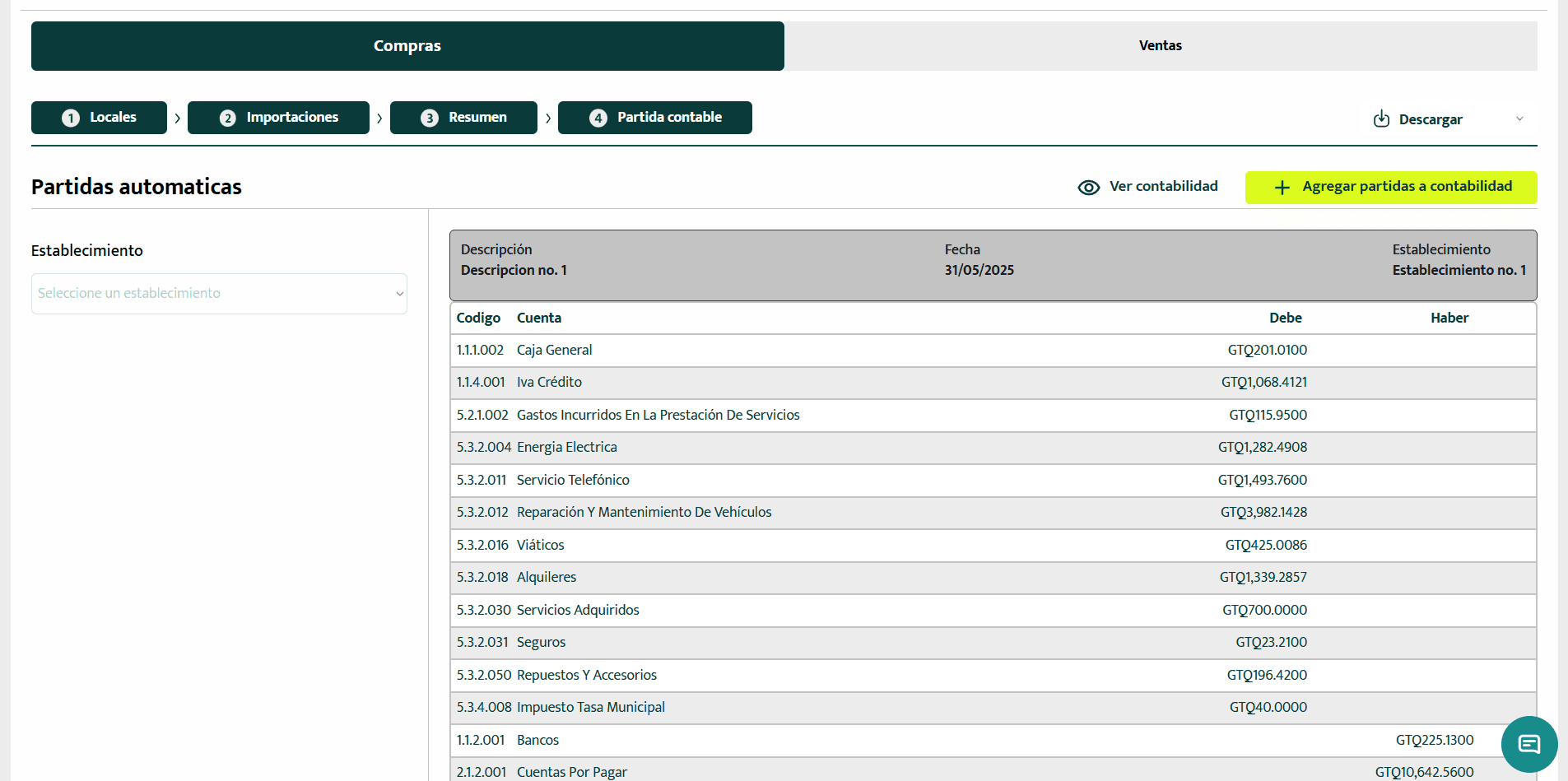This screenshot has width=1568, height=781.
Task: Switch to the Ventas view
Action: click(1161, 45)
